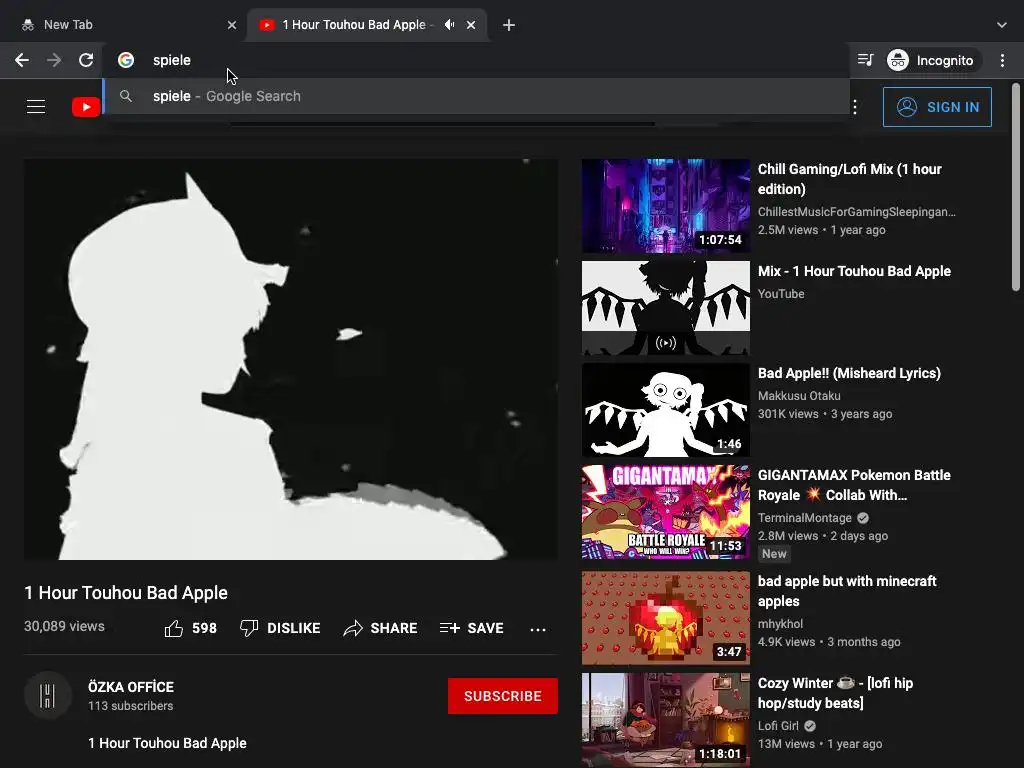Click TerminalMontage channel name
1024x768 pixels.
805,518
